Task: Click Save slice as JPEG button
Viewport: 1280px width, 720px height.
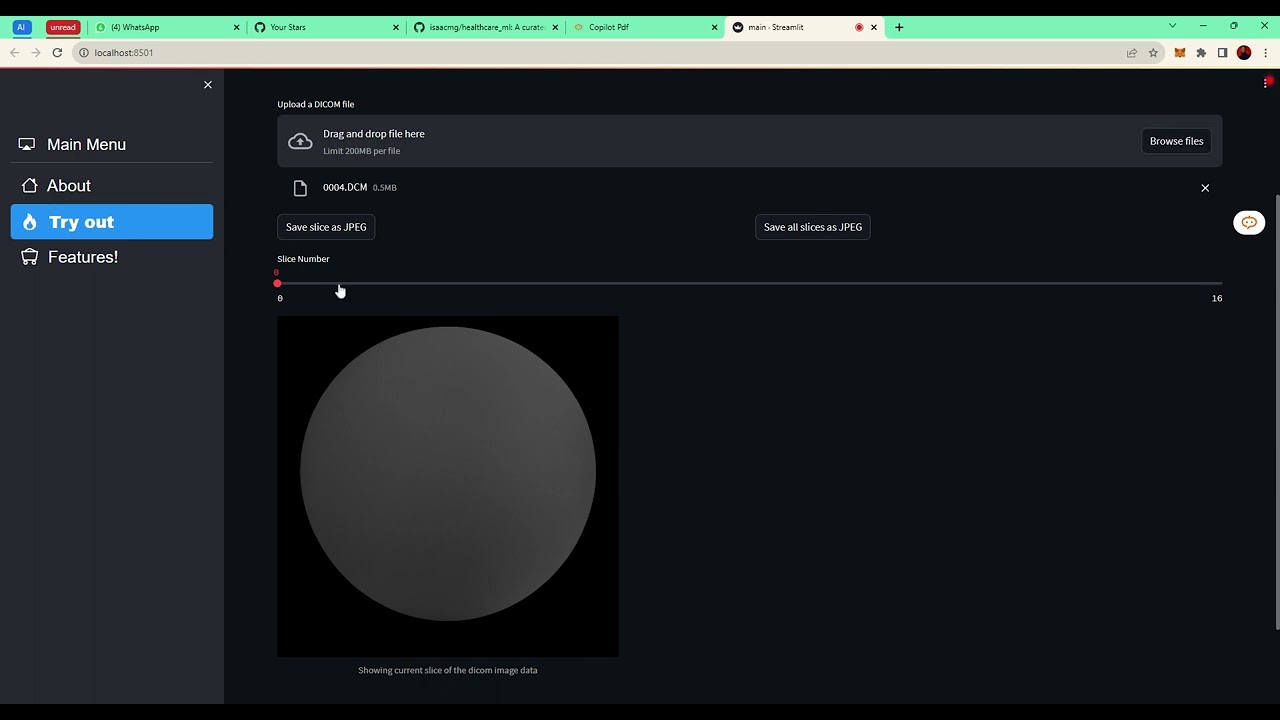Action: click(326, 227)
